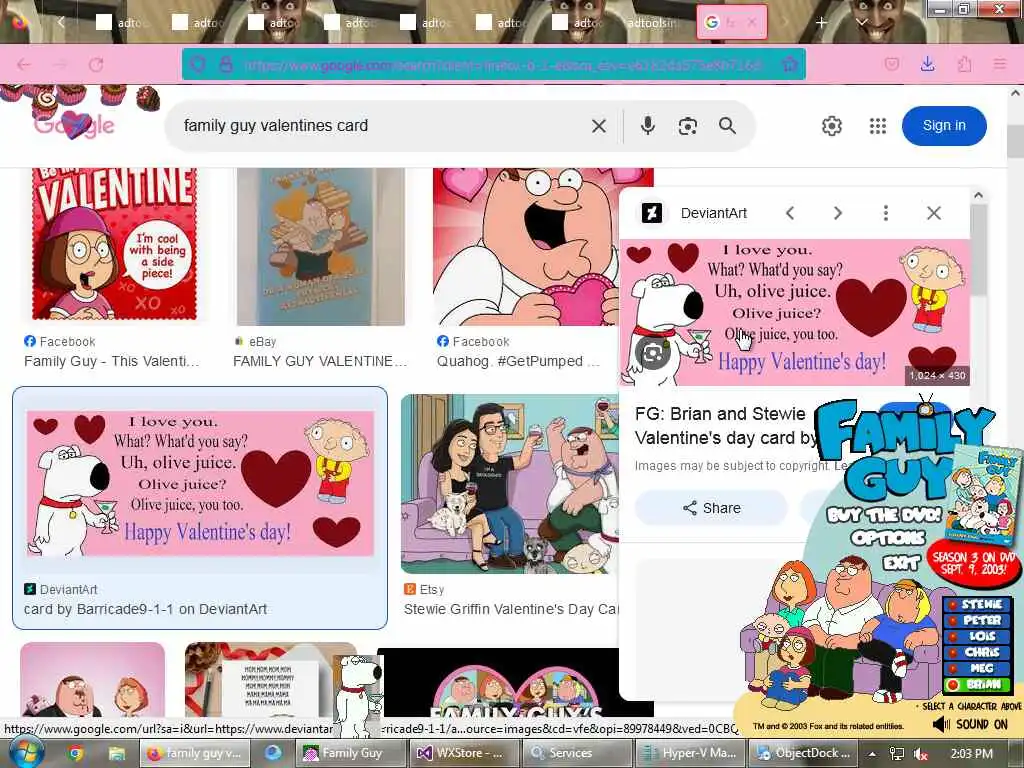Select Chris character radio button
The width and height of the screenshot is (1024, 768).
[x=954, y=652]
